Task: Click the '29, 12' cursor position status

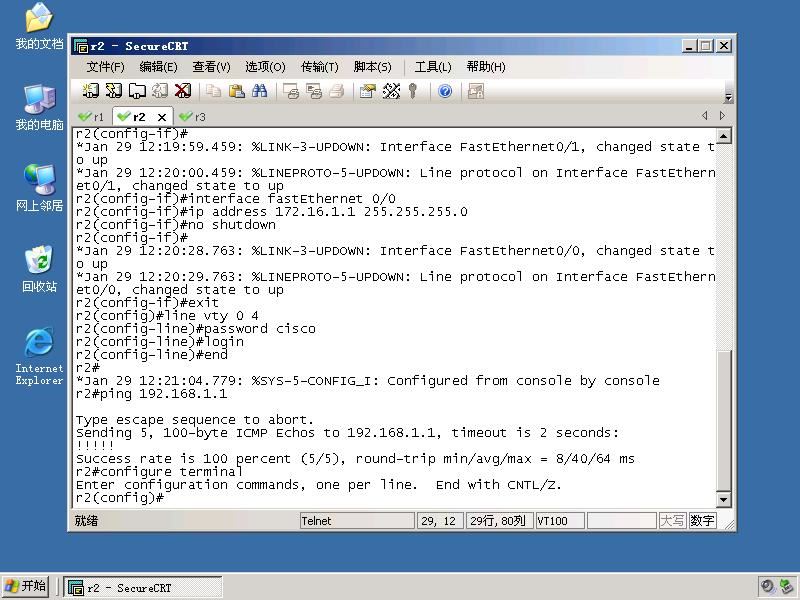Action: point(440,521)
